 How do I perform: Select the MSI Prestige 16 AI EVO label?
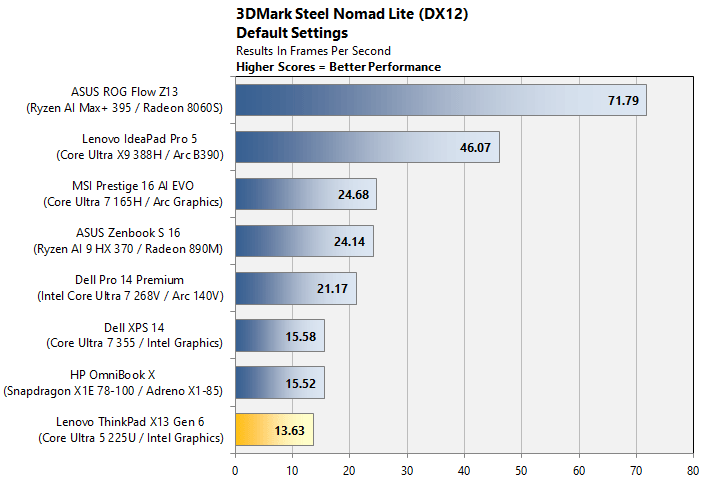click(133, 186)
